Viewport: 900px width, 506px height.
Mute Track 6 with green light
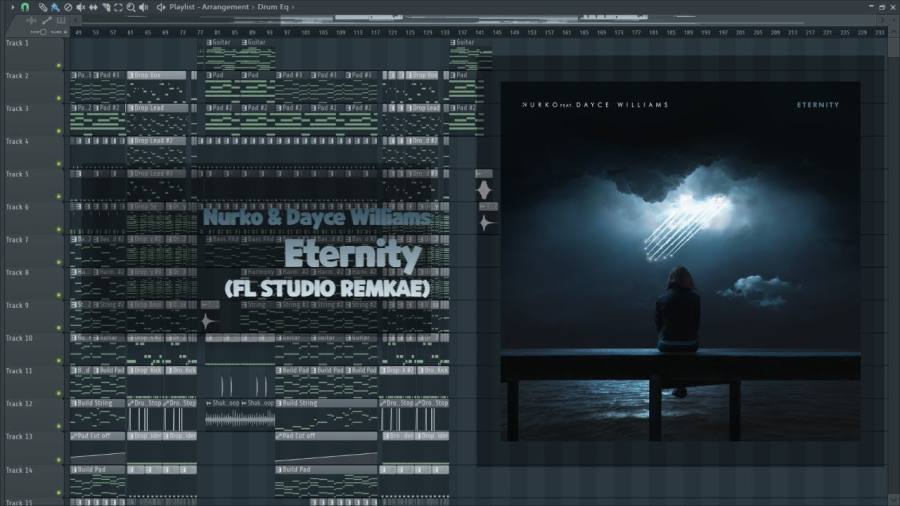click(59, 229)
